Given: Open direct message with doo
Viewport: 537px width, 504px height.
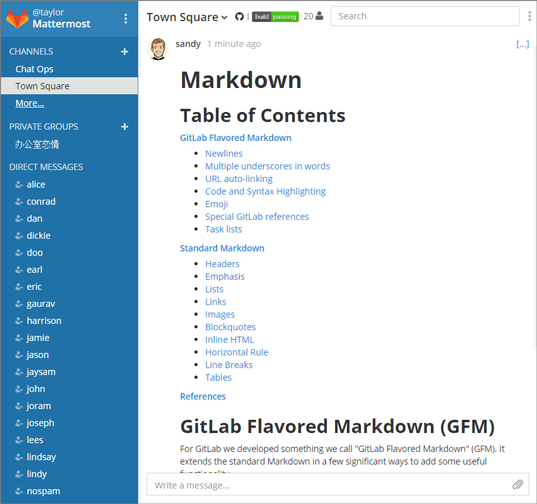Looking at the screenshot, I should click(x=35, y=253).
